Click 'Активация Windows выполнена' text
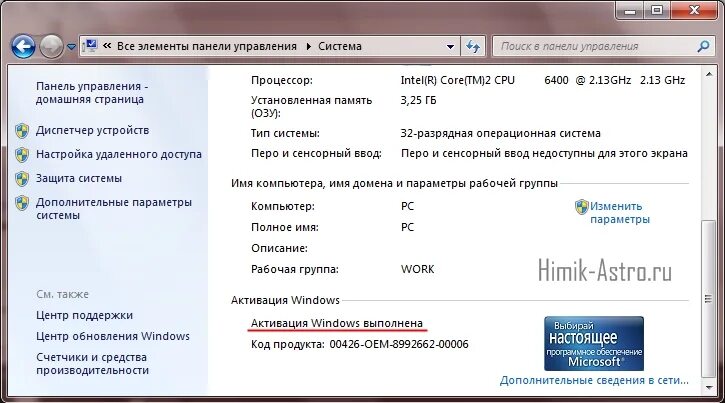The width and height of the screenshot is (725, 403). pos(337,323)
